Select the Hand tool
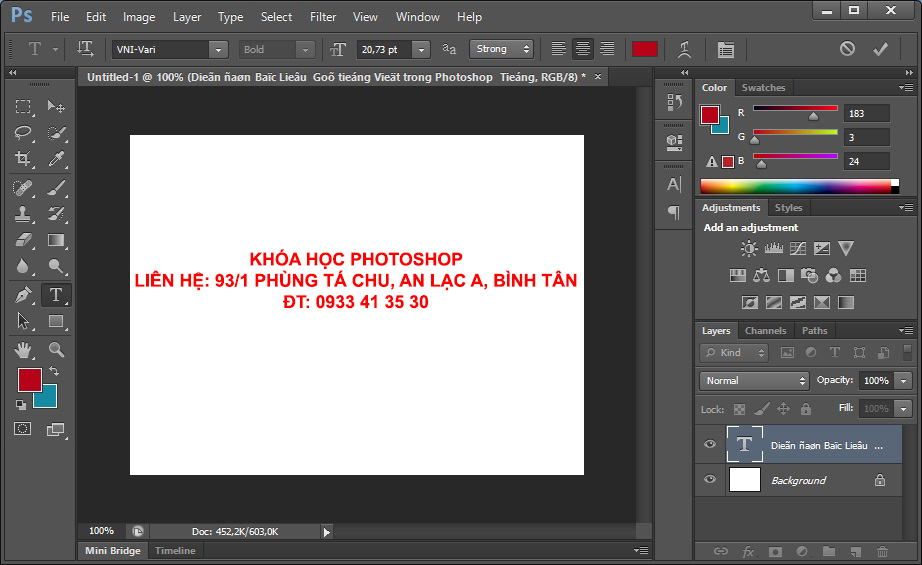The image size is (922, 565). (x=23, y=350)
